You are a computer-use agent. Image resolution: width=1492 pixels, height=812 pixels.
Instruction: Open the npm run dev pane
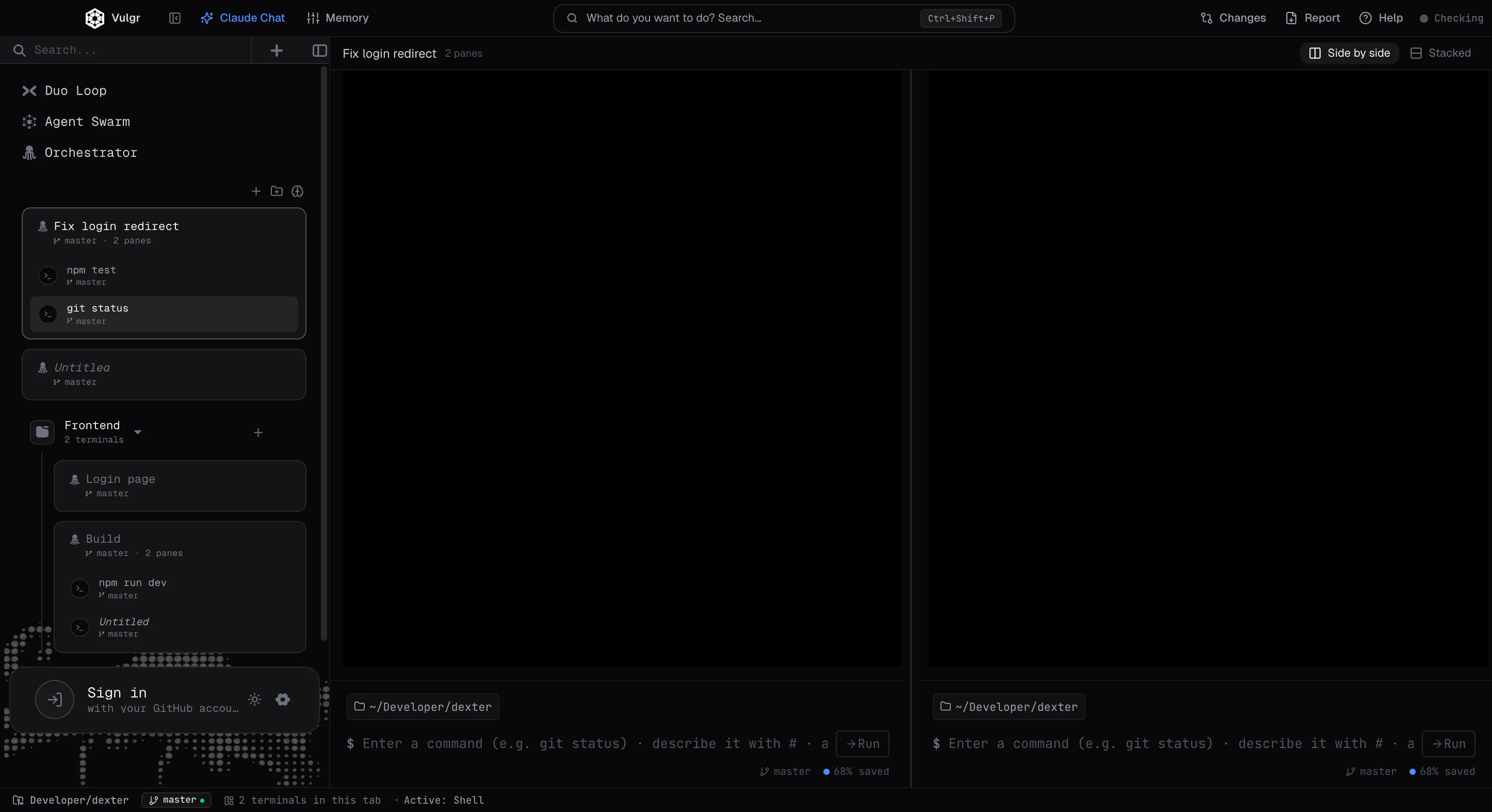(x=180, y=589)
